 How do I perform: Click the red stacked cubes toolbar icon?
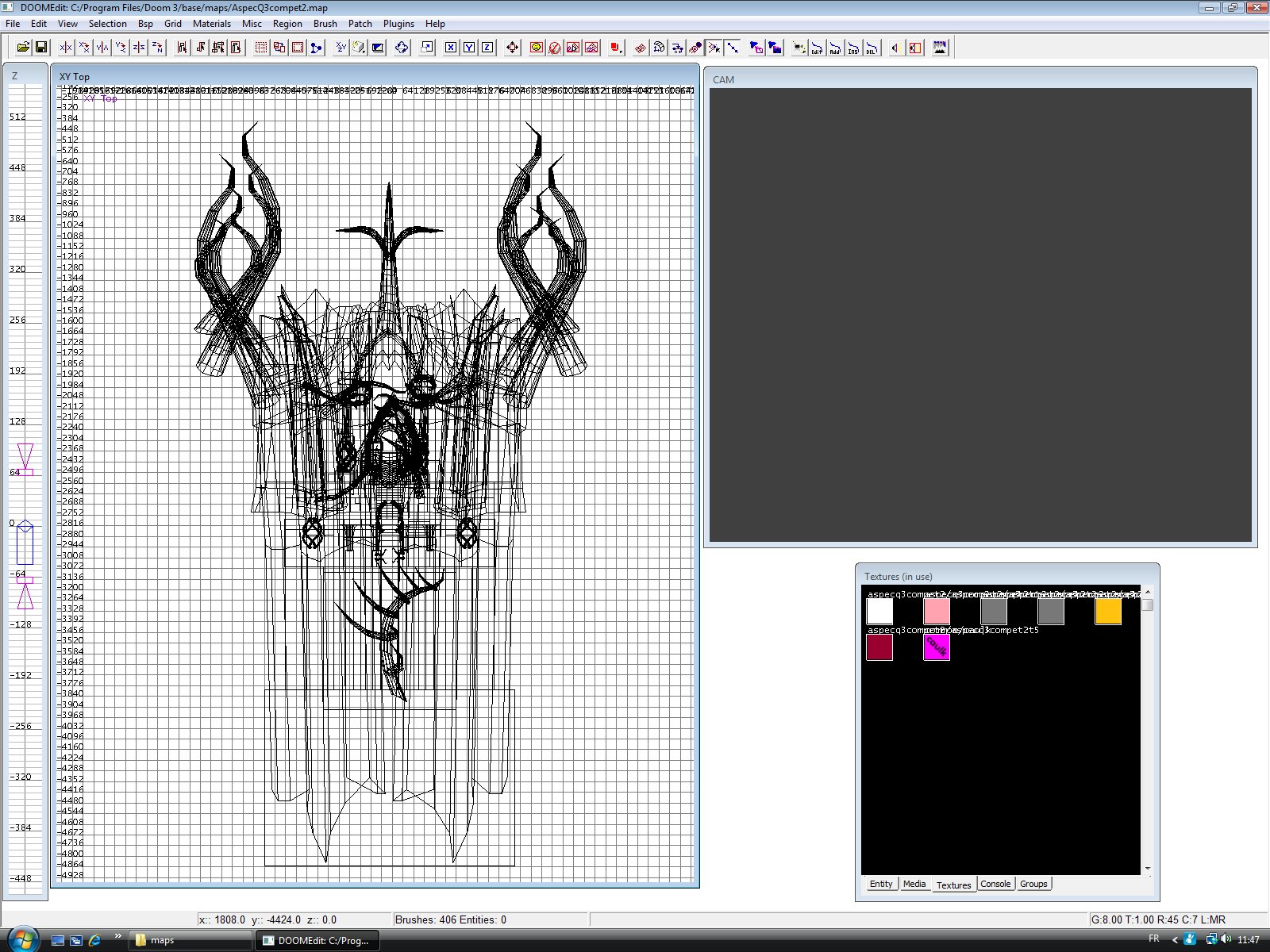616,48
